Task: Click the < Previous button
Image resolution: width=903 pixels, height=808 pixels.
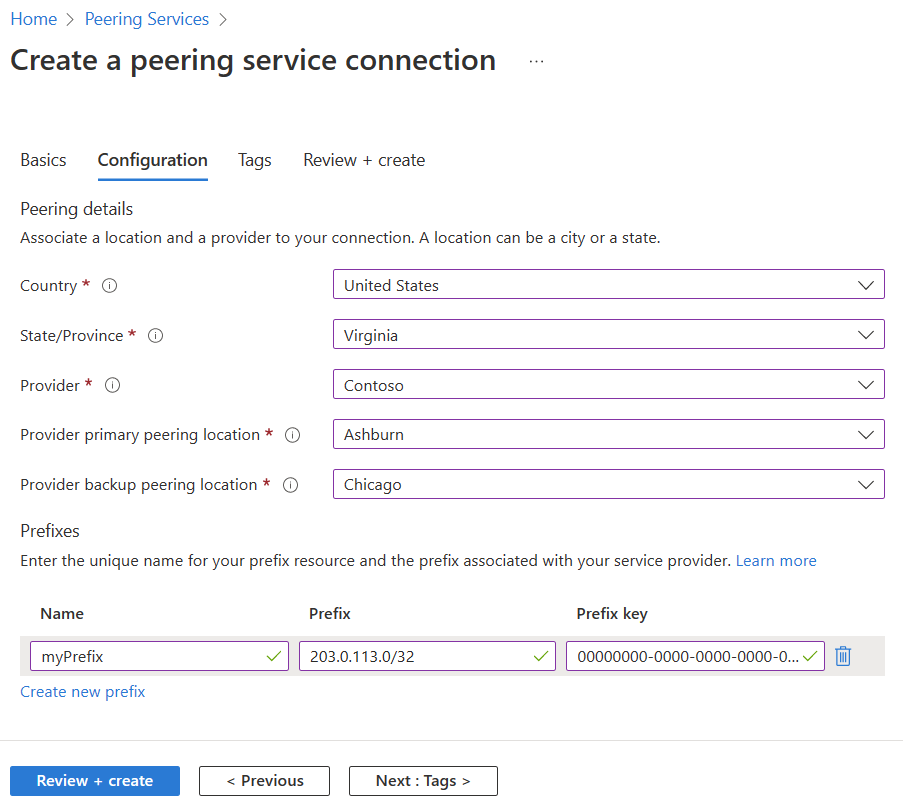Action: pos(264,781)
